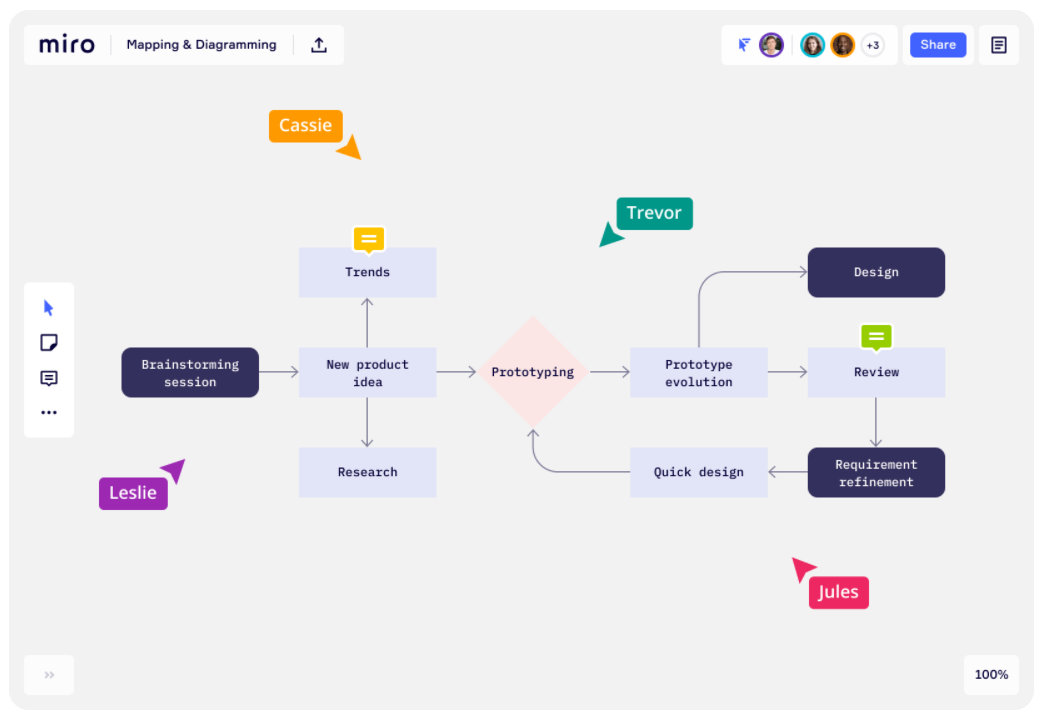Select the comment tool in left toolbar

pyautogui.click(x=49, y=378)
